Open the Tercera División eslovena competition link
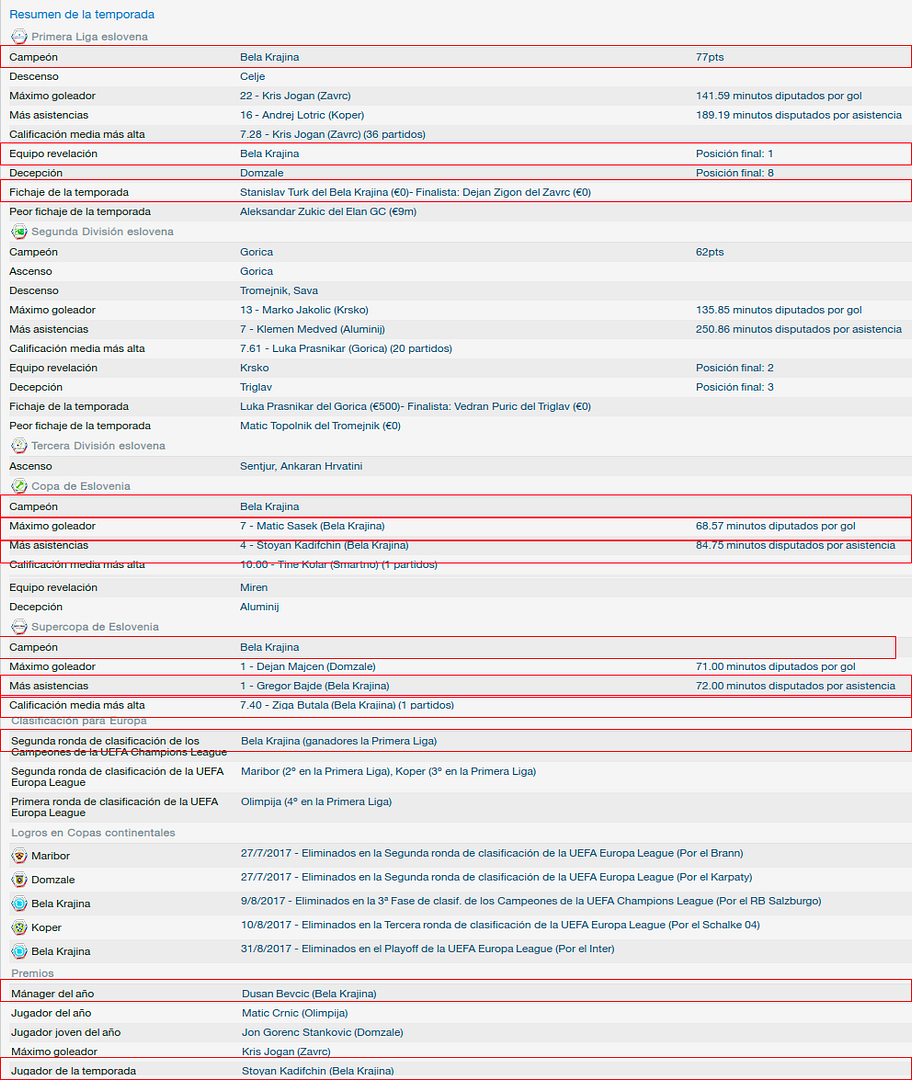This screenshot has height=1080, width=912. pyautogui.click(x=99, y=446)
